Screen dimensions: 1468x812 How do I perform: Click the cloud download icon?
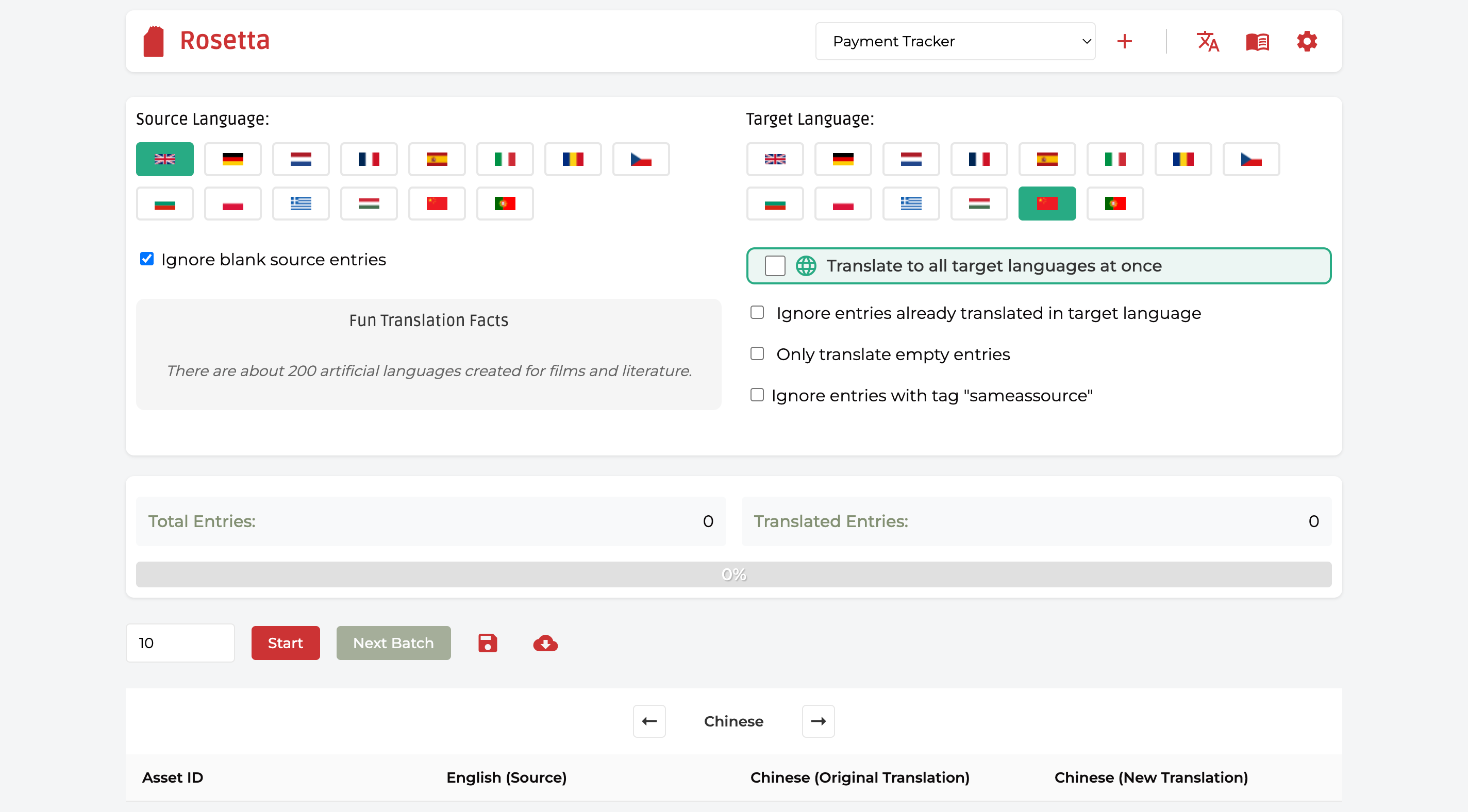coord(545,643)
